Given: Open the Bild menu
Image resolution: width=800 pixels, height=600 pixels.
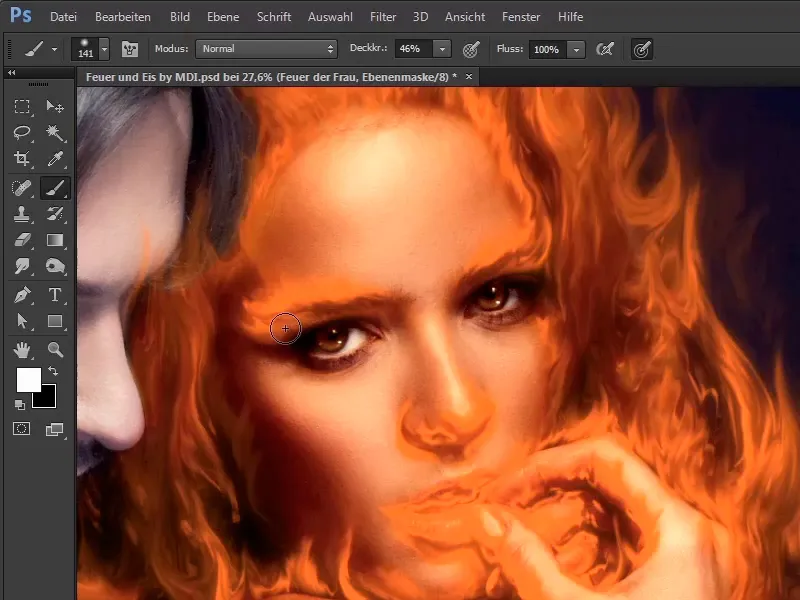Looking at the screenshot, I should [180, 17].
